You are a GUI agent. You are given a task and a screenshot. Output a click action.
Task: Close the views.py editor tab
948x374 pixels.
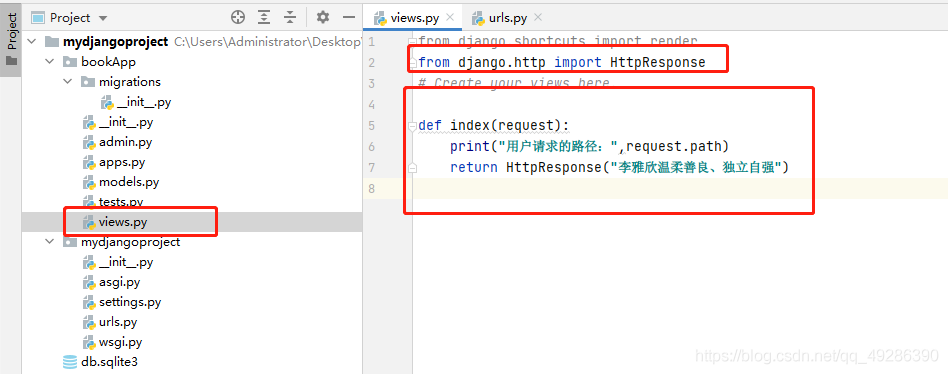pyautogui.click(x=449, y=18)
